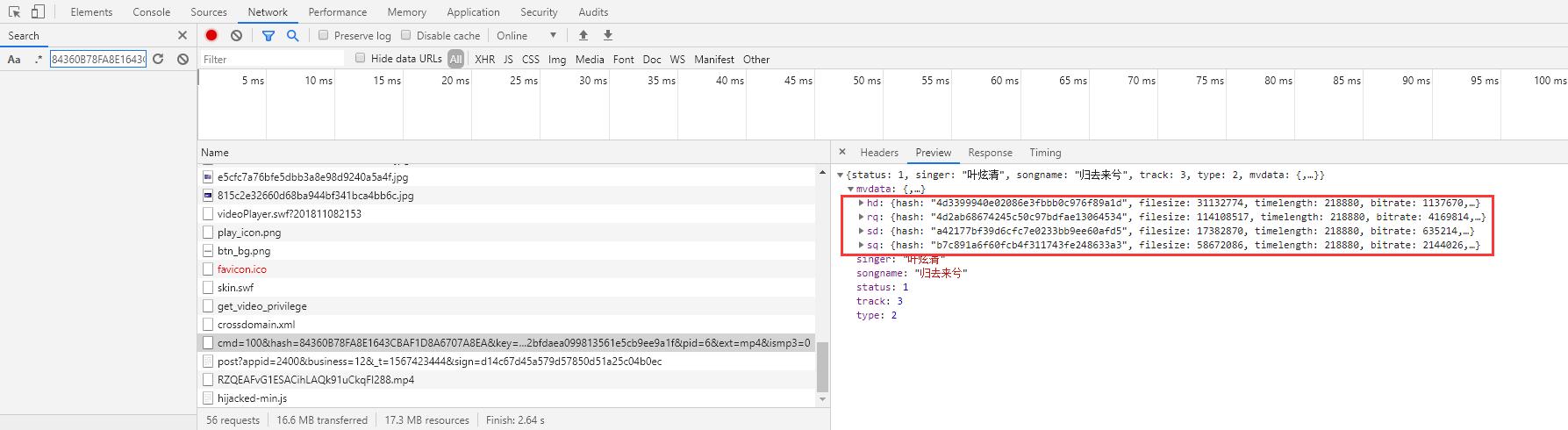
Task: Expand the hd entry in mvdata
Action: click(861, 203)
